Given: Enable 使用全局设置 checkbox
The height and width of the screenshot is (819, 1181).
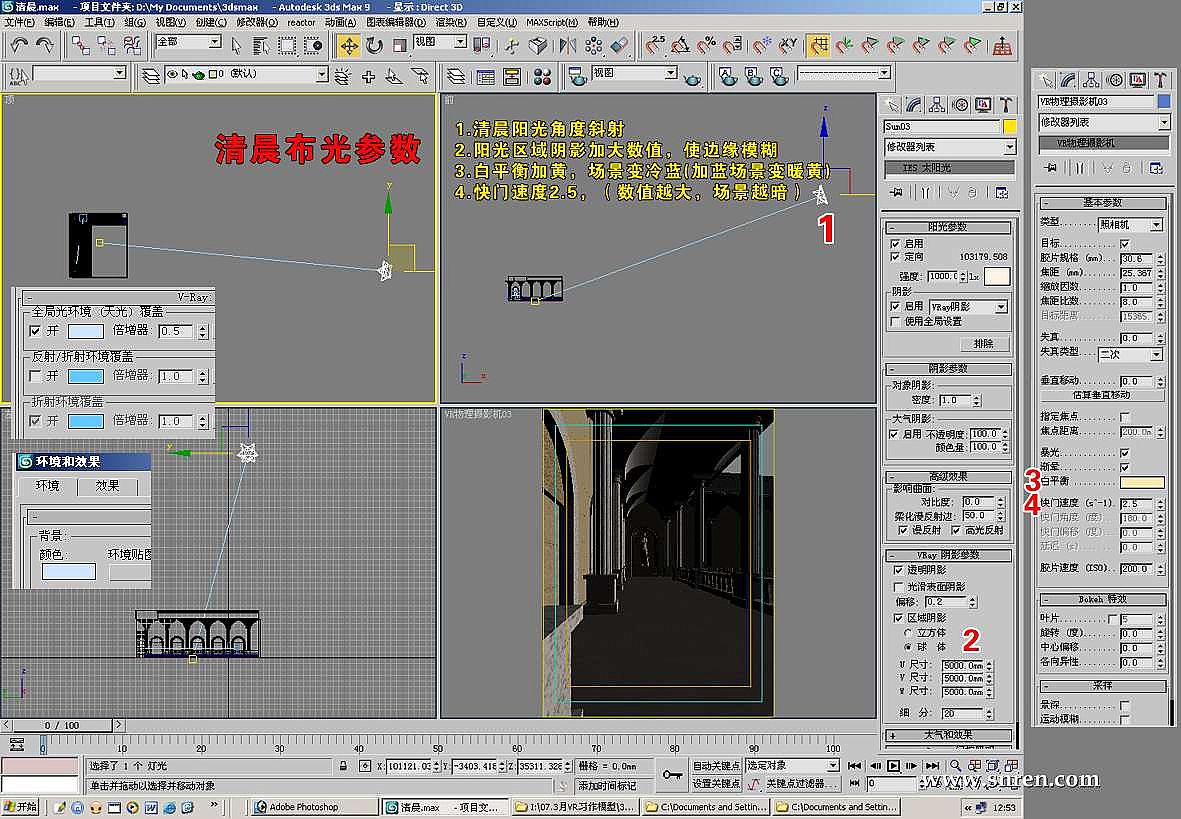Looking at the screenshot, I should pyautogui.click(x=895, y=322).
